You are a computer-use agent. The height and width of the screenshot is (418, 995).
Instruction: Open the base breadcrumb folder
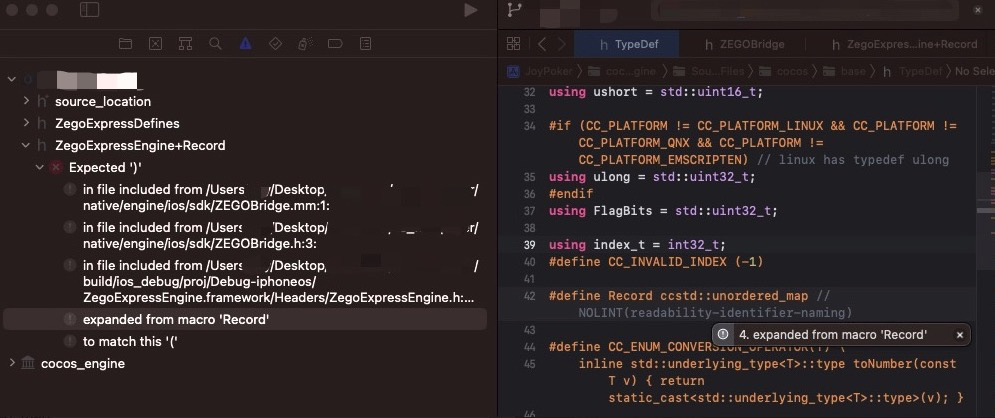[846, 71]
